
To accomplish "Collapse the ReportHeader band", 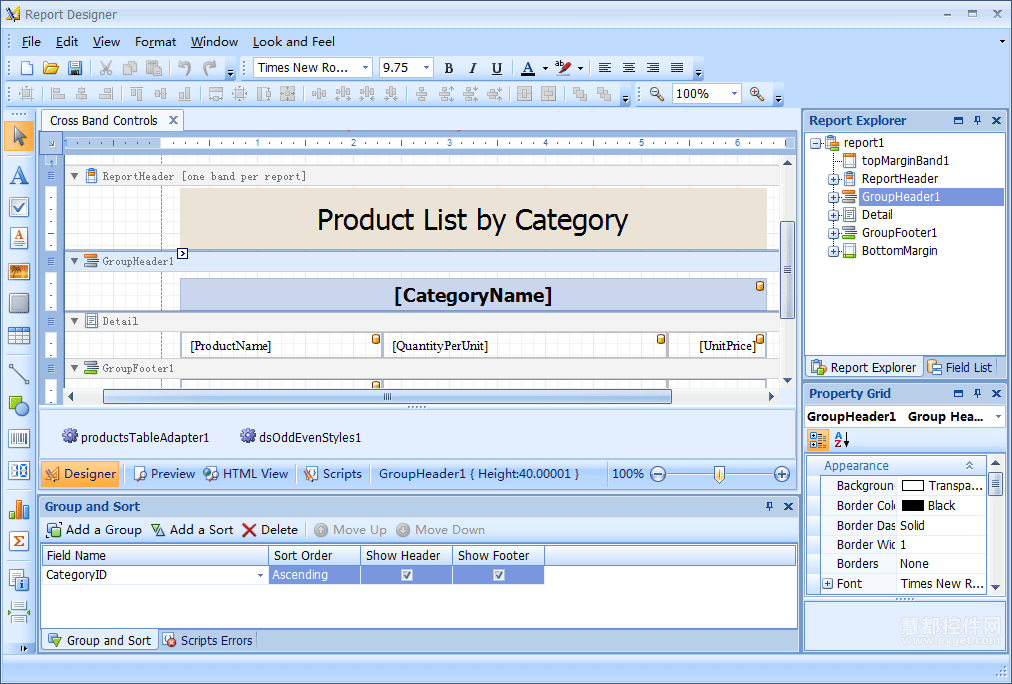I will (75, 176).
